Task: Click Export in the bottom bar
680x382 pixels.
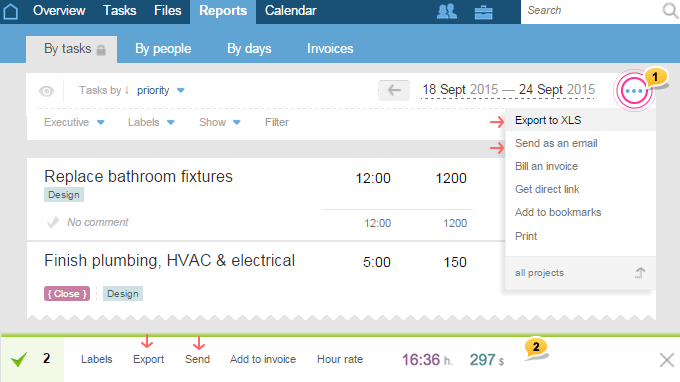Action: point(148,359)
